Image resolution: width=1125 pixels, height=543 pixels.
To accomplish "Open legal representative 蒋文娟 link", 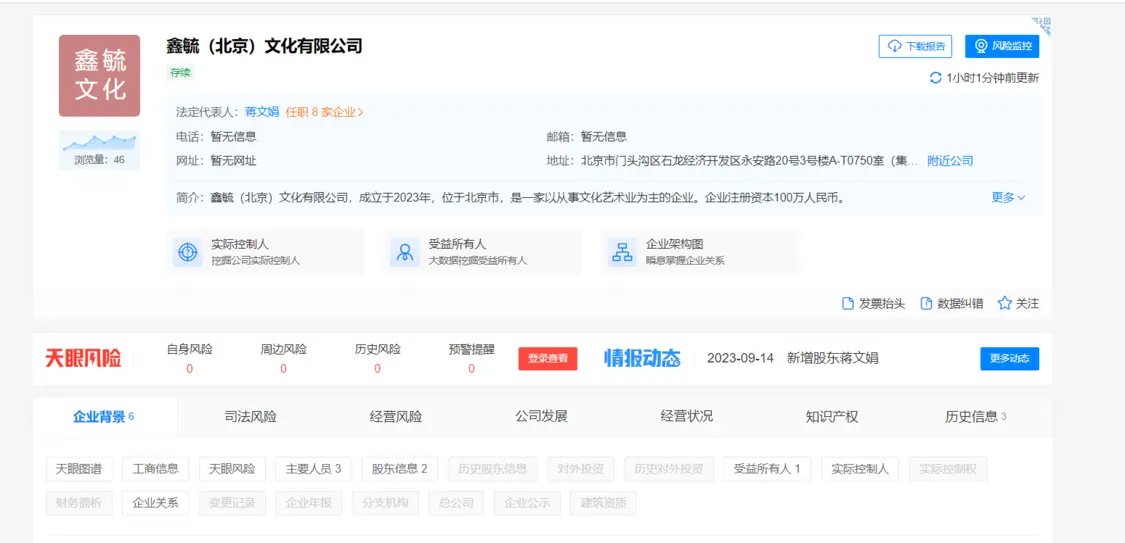I will pyautogui.click(x=262, y=112).
